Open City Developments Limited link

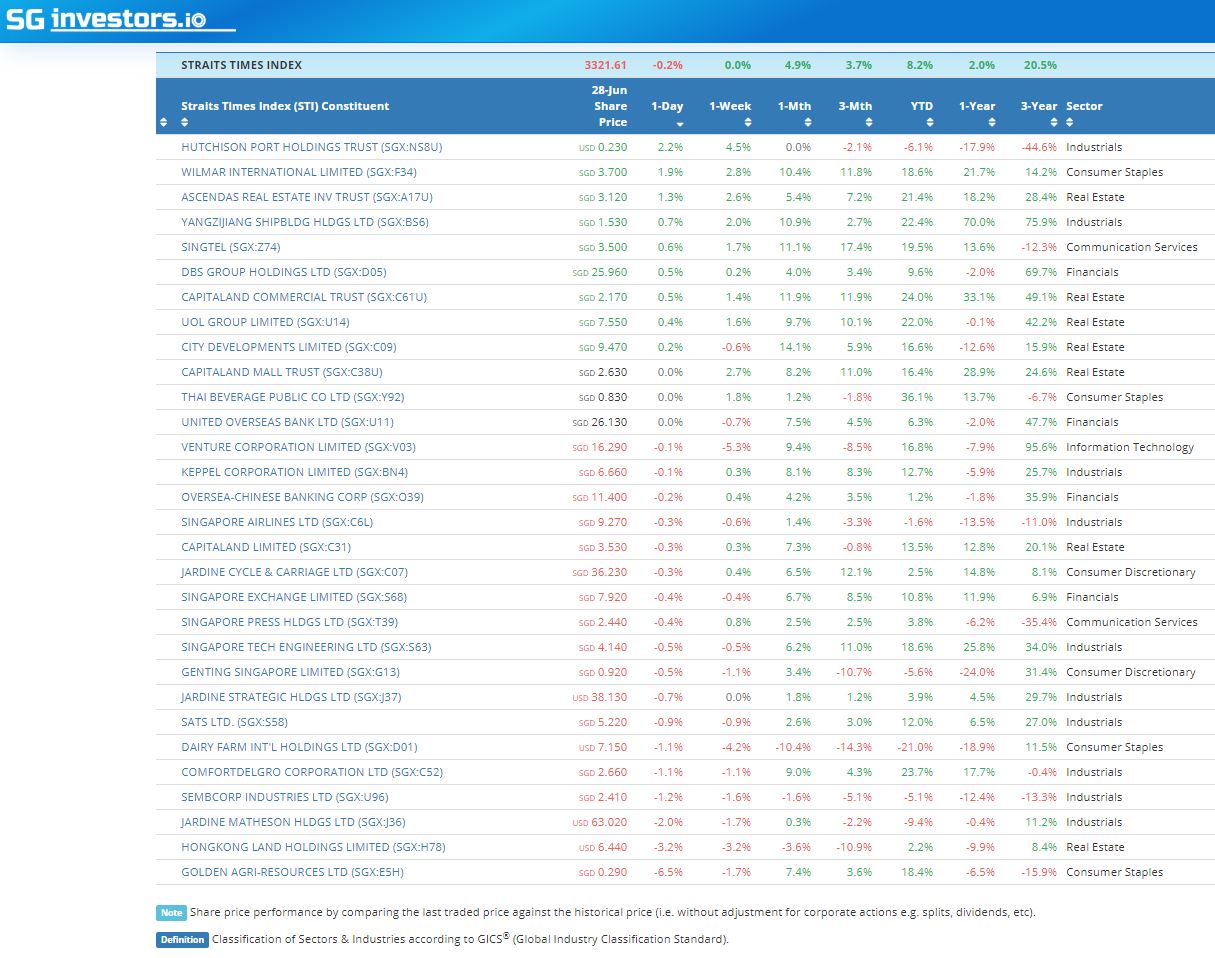click(289, 347)
